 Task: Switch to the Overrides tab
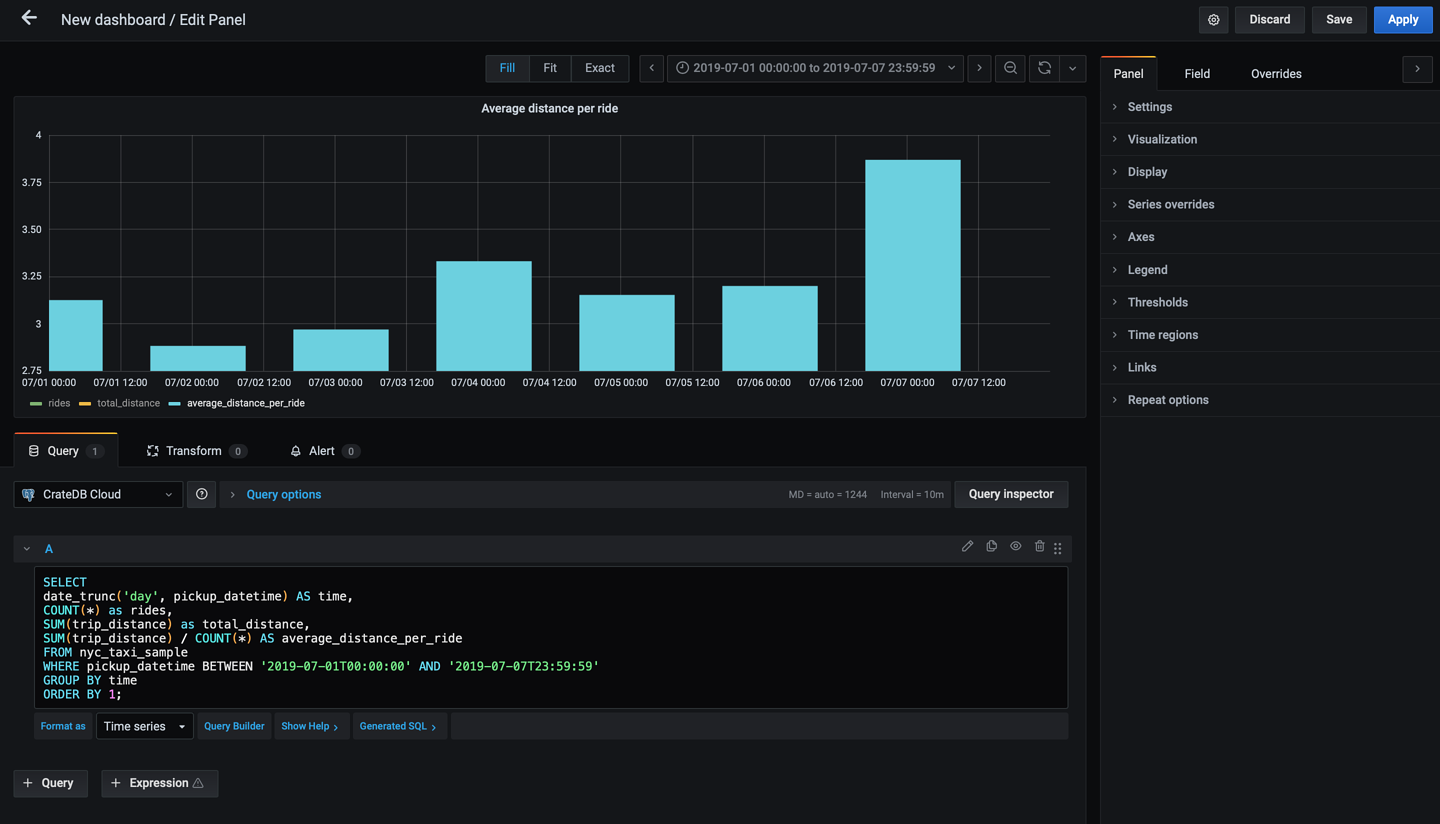pyautogui.click(x=1276, y=73)
